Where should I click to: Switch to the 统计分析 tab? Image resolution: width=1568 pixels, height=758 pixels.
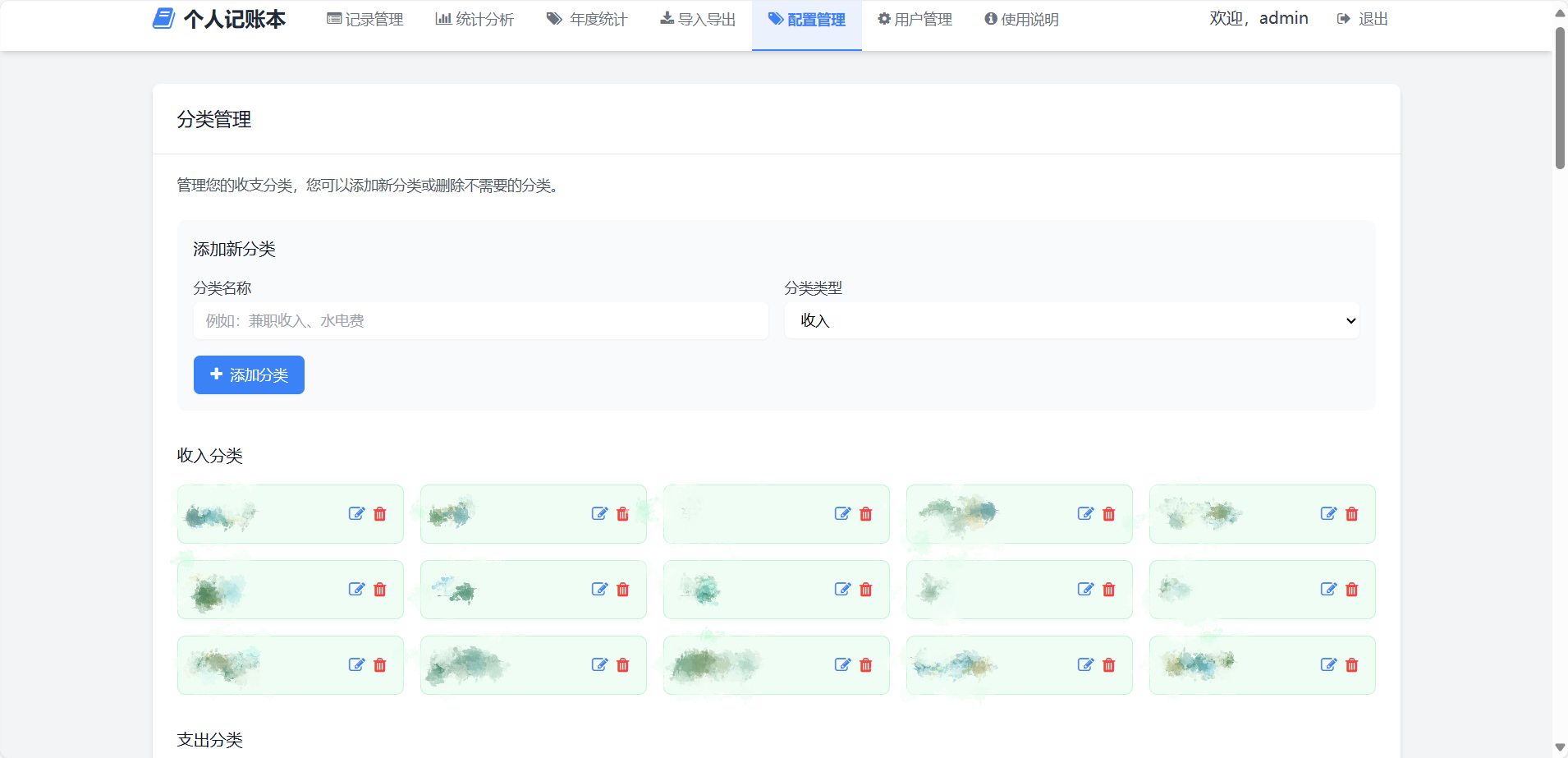475,20
